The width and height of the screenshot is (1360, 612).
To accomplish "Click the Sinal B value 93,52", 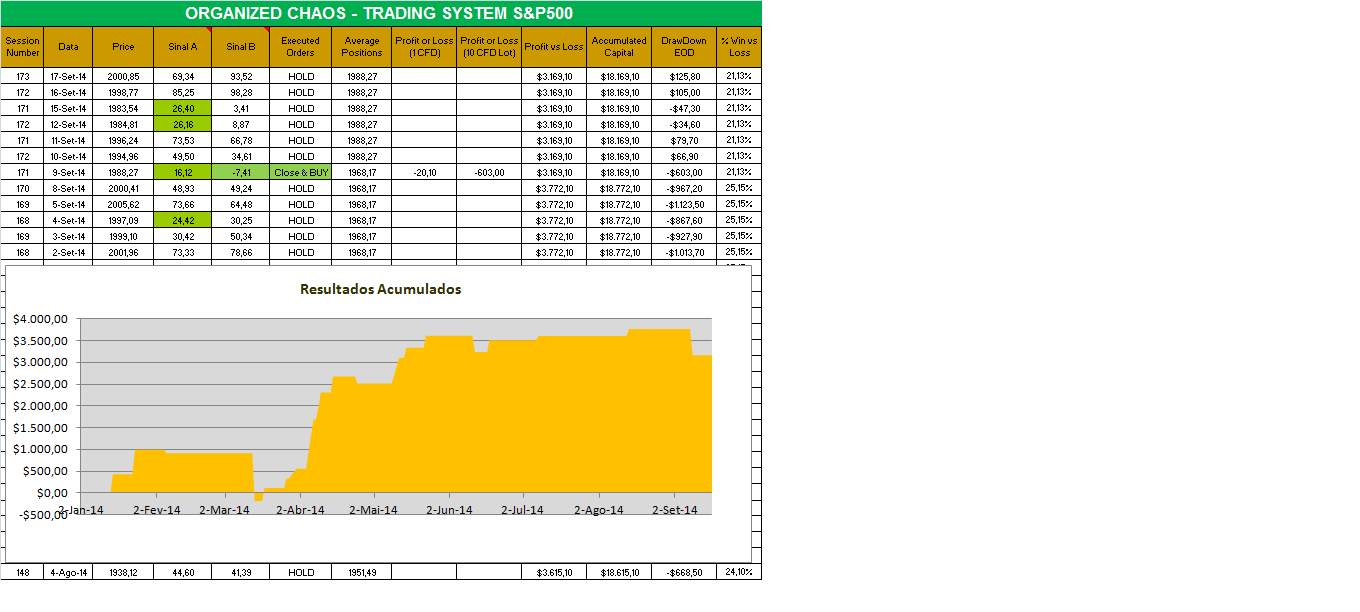I will coord(241,76).
